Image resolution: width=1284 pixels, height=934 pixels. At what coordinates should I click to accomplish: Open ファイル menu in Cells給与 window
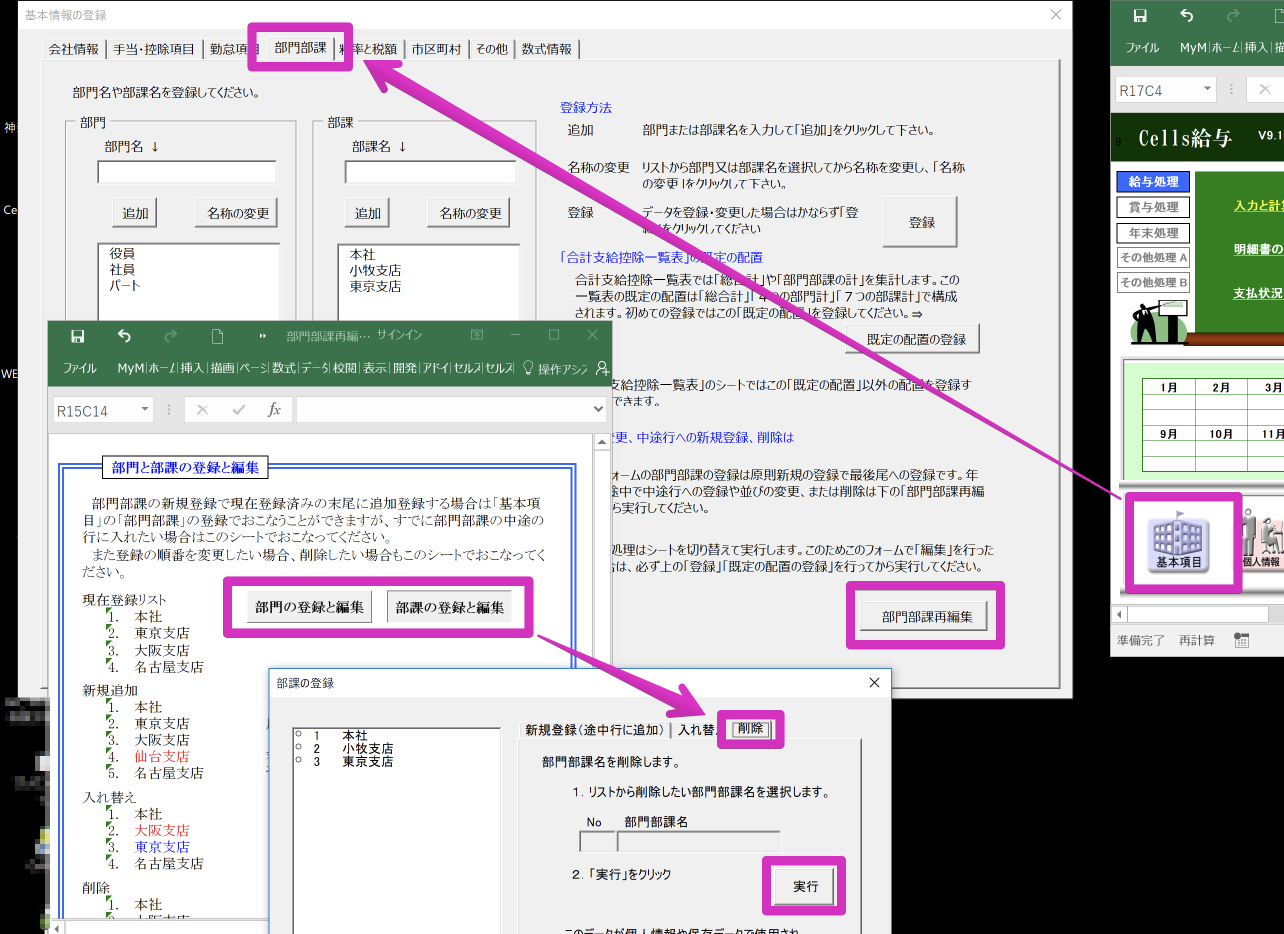pyautogui.click(x=1142, y=48)
